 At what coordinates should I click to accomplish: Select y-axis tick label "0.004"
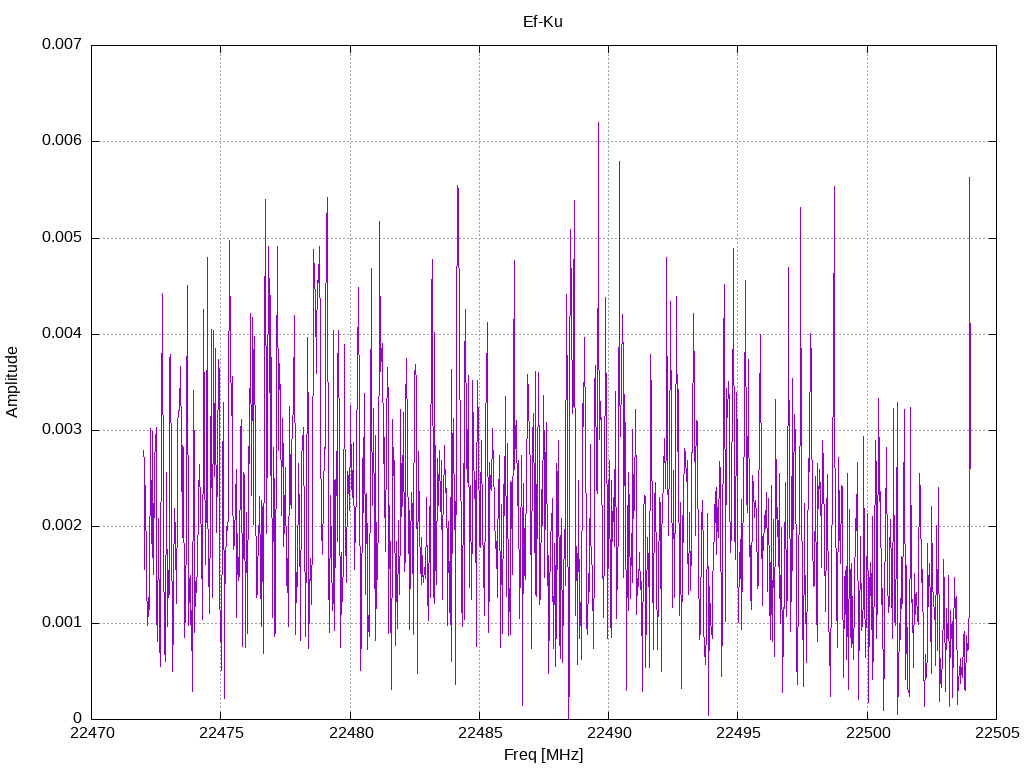click(62, 333)
